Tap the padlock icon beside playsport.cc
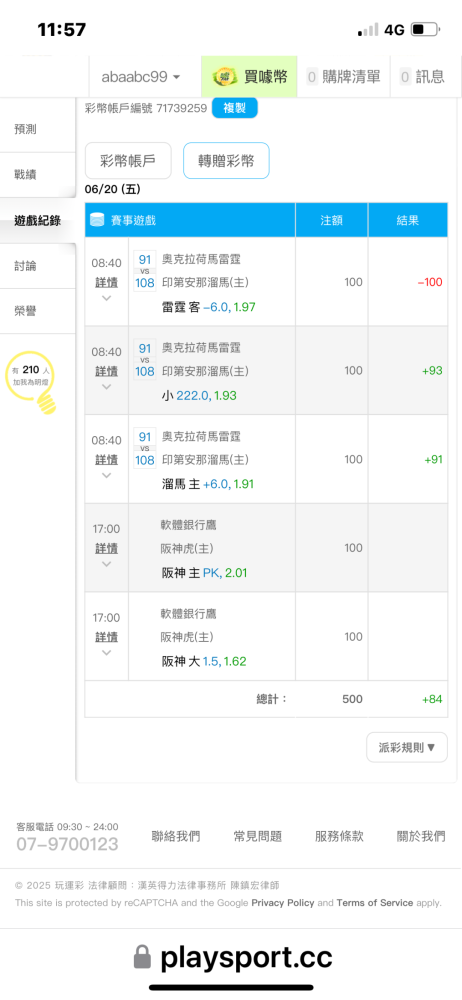This screenshot has width=462, height=1000. (x=143, y=959)
